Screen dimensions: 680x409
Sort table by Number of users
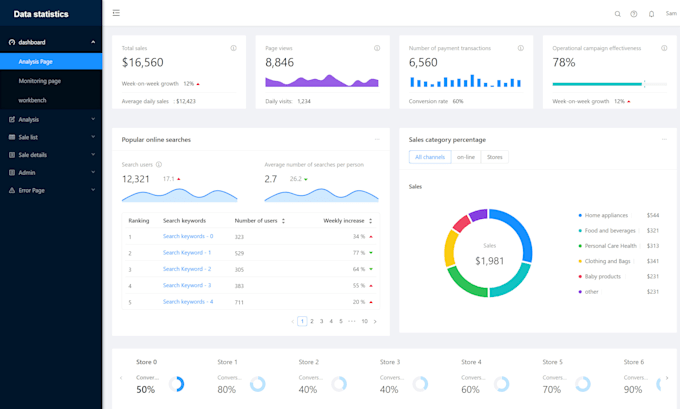pyautogui.click(x=283, y=221)
